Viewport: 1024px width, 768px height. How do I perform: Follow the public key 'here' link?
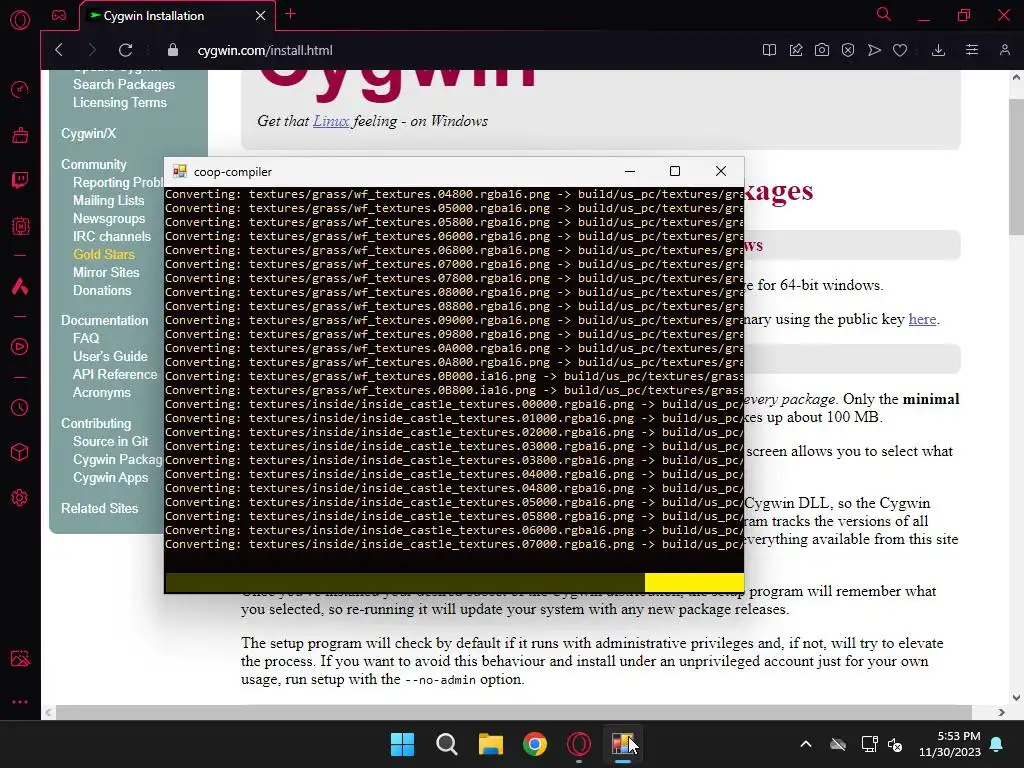click(922, 319)
